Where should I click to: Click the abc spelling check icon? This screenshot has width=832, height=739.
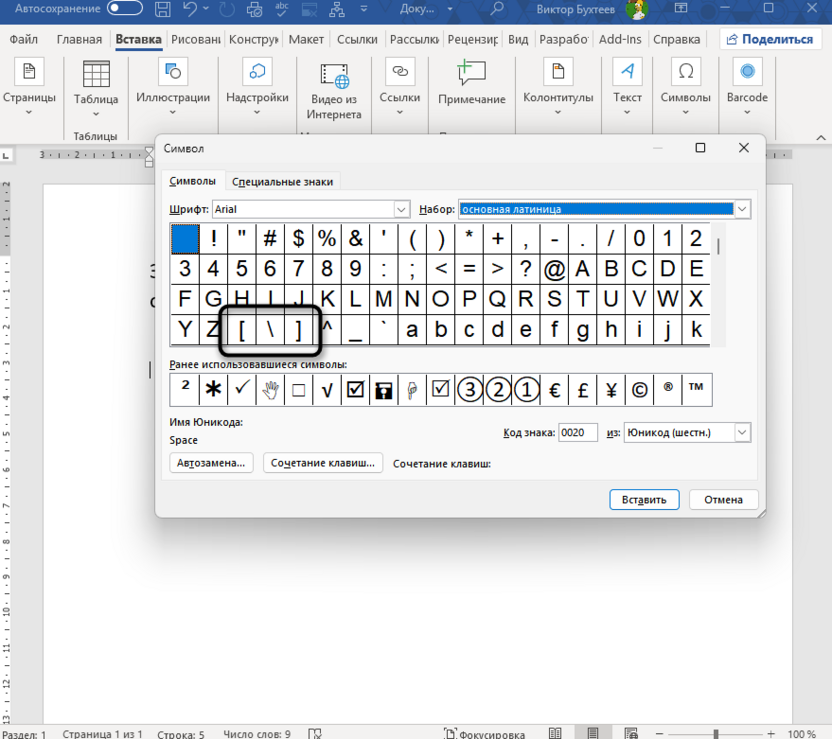282,8
